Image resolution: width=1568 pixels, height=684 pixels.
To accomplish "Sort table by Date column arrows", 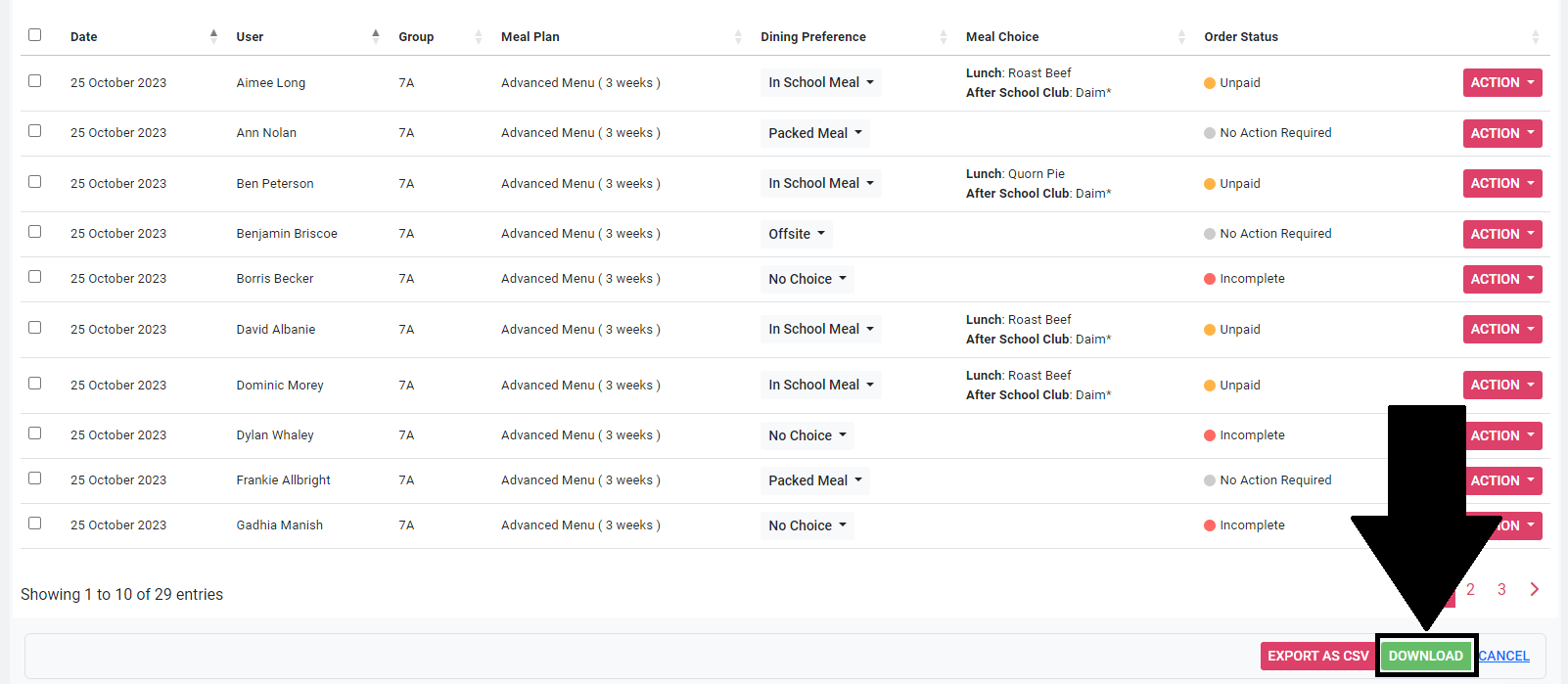I will tap(213, 36).
